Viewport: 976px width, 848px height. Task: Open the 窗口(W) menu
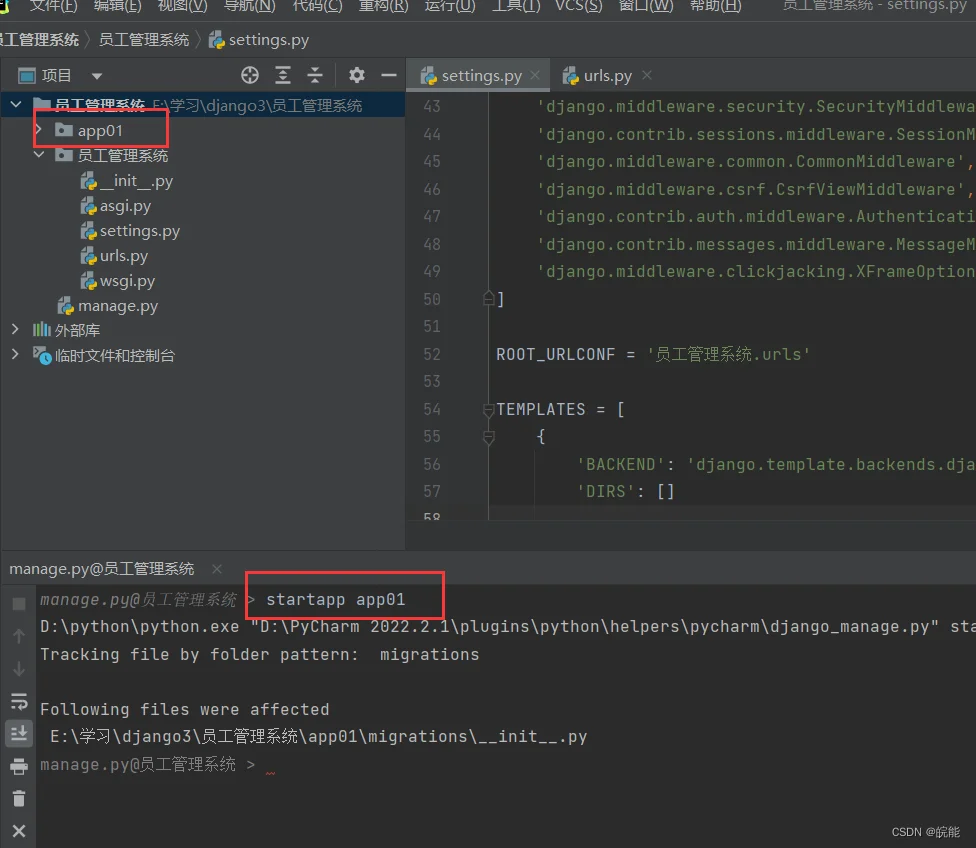(x=646, y=6)
